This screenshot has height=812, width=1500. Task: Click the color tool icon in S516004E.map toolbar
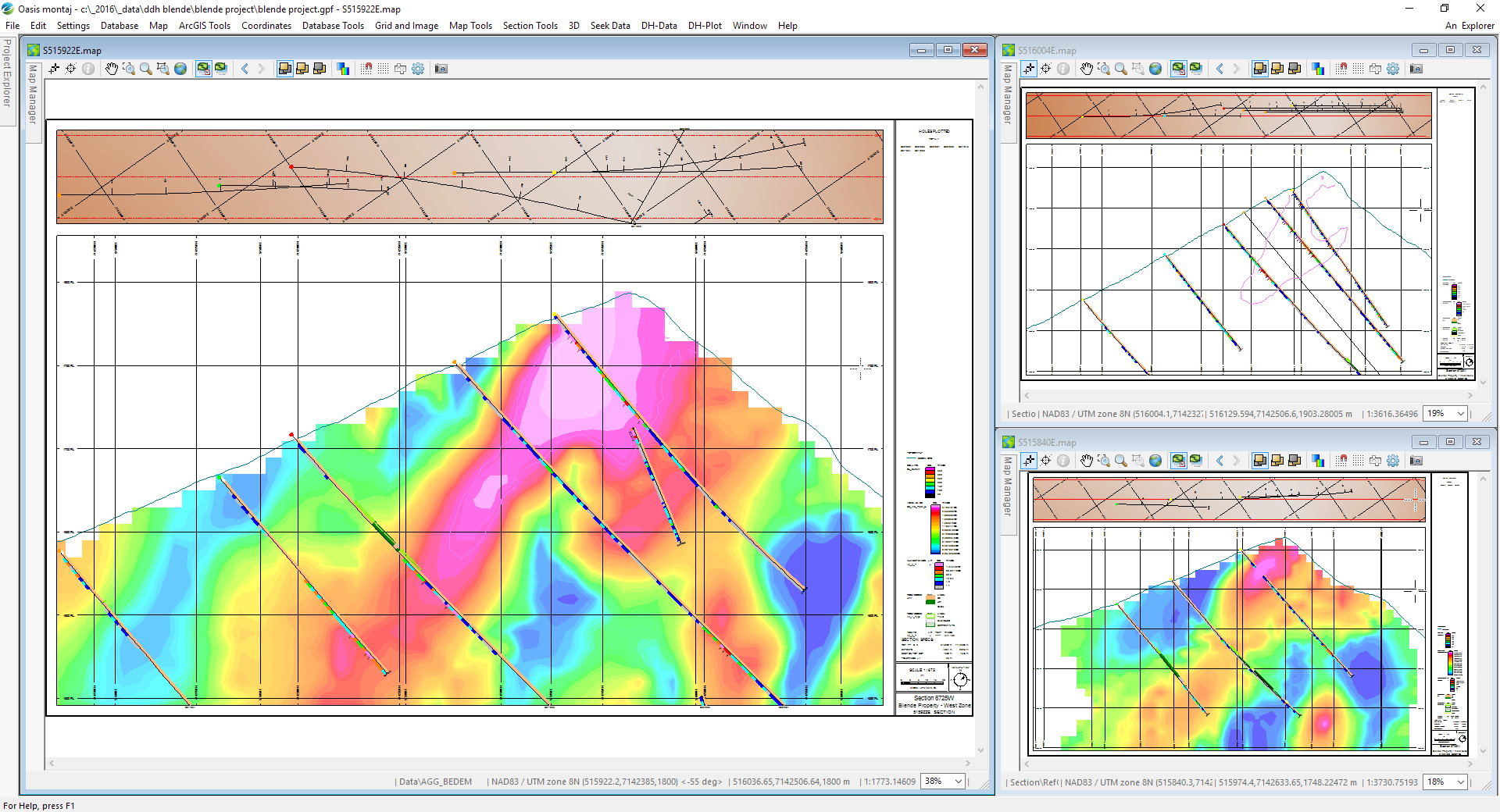(1318, 69)
